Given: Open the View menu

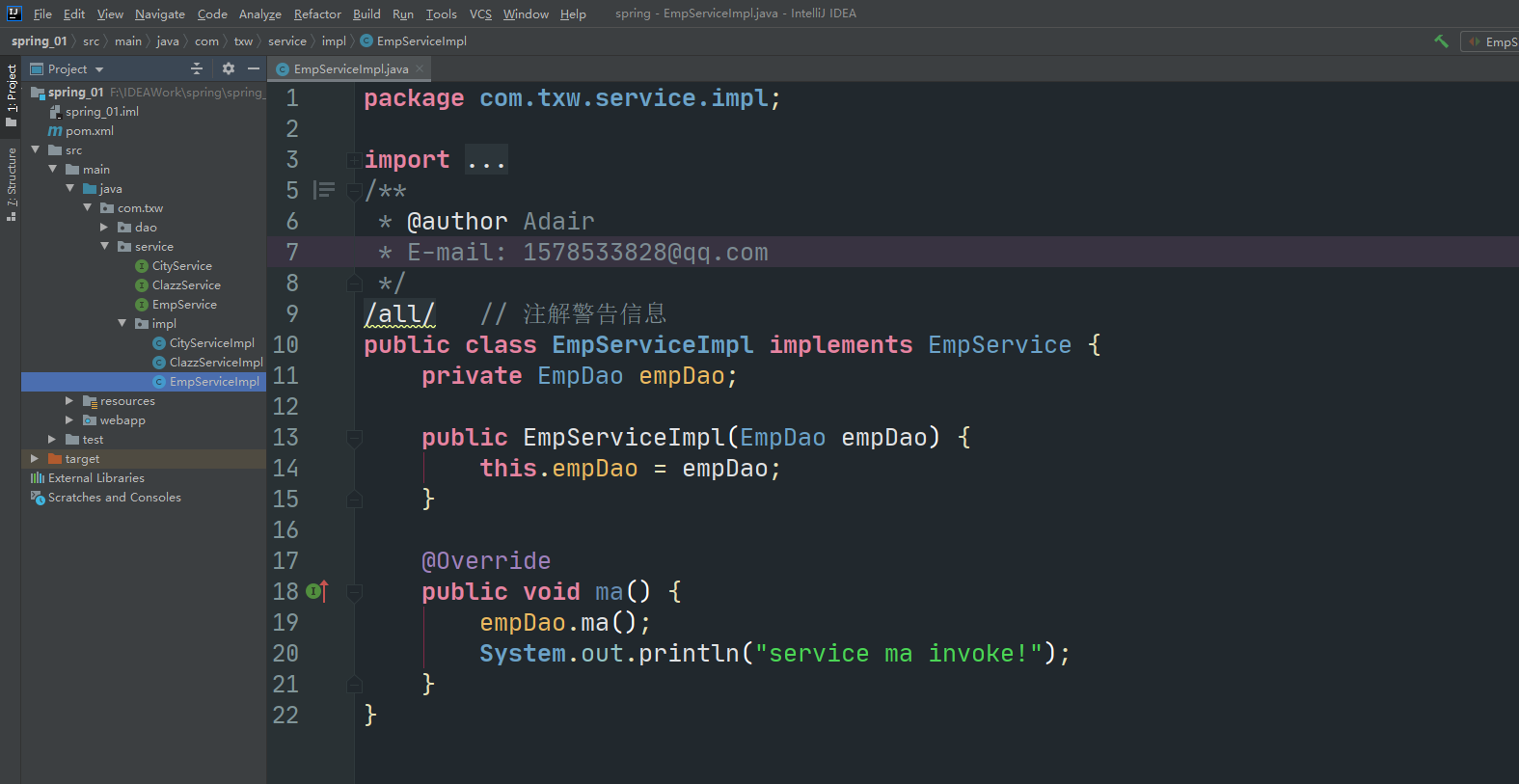Looking at the screenshot, I should [110, 14].
